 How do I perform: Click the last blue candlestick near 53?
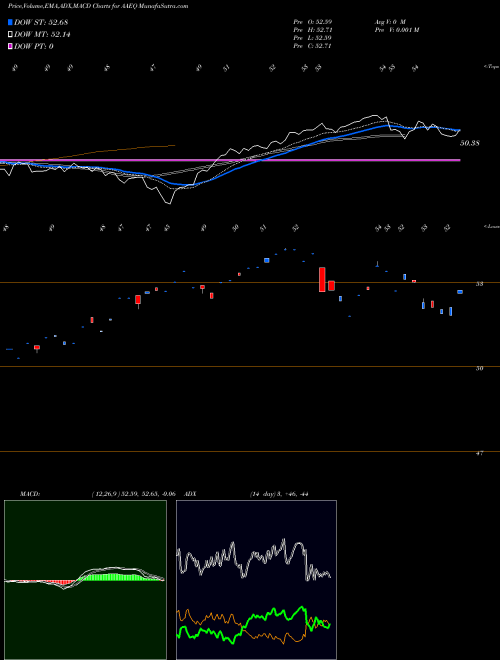click(460, 292)
